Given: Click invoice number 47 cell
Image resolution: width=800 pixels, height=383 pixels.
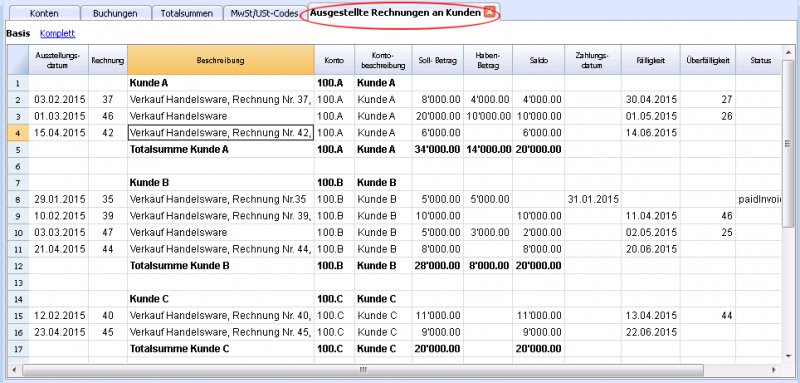Looking at the screenshot, I should click(108, 233).
